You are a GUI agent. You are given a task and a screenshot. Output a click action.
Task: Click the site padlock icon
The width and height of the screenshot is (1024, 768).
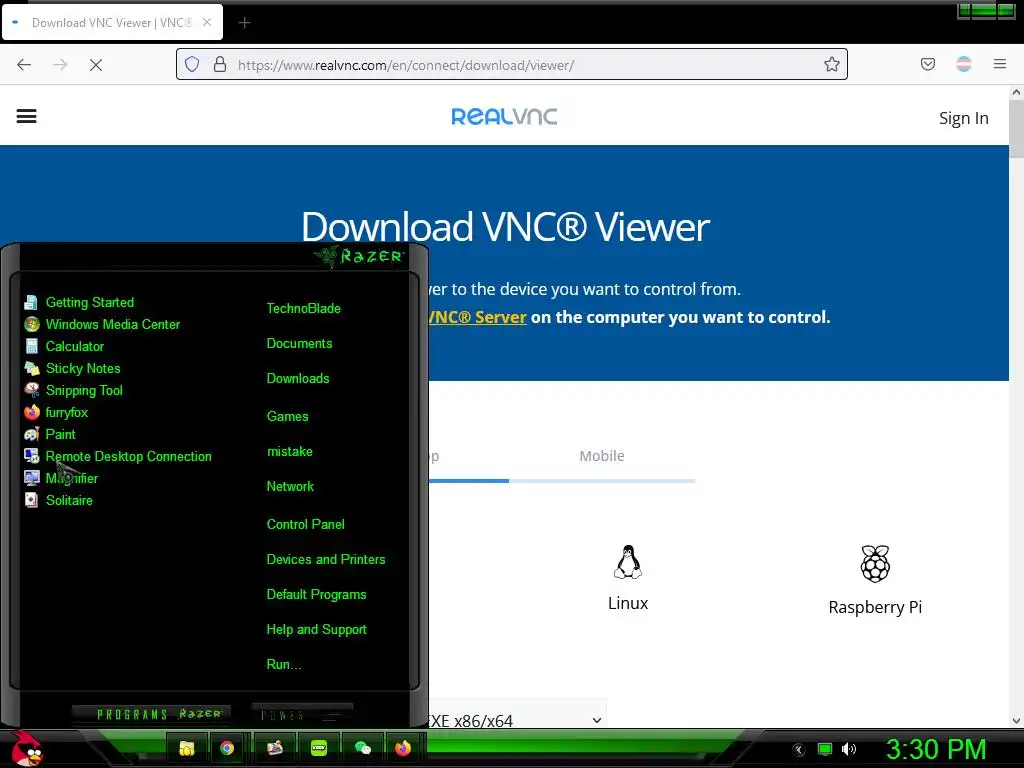pos(220,65)
